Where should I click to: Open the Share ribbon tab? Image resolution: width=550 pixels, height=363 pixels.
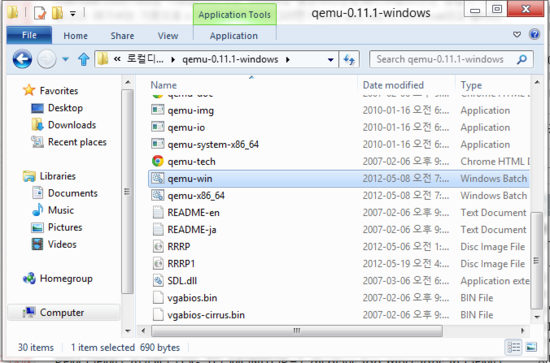point(122,36)
